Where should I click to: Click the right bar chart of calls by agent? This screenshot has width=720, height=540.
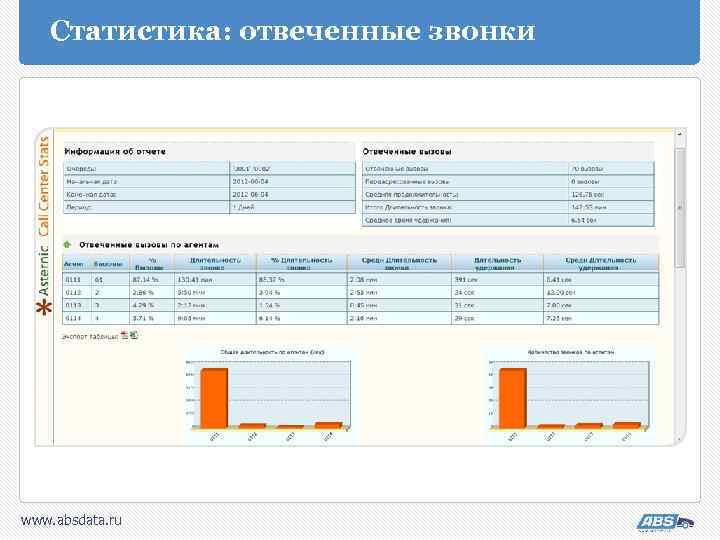[x=570, y=396]
